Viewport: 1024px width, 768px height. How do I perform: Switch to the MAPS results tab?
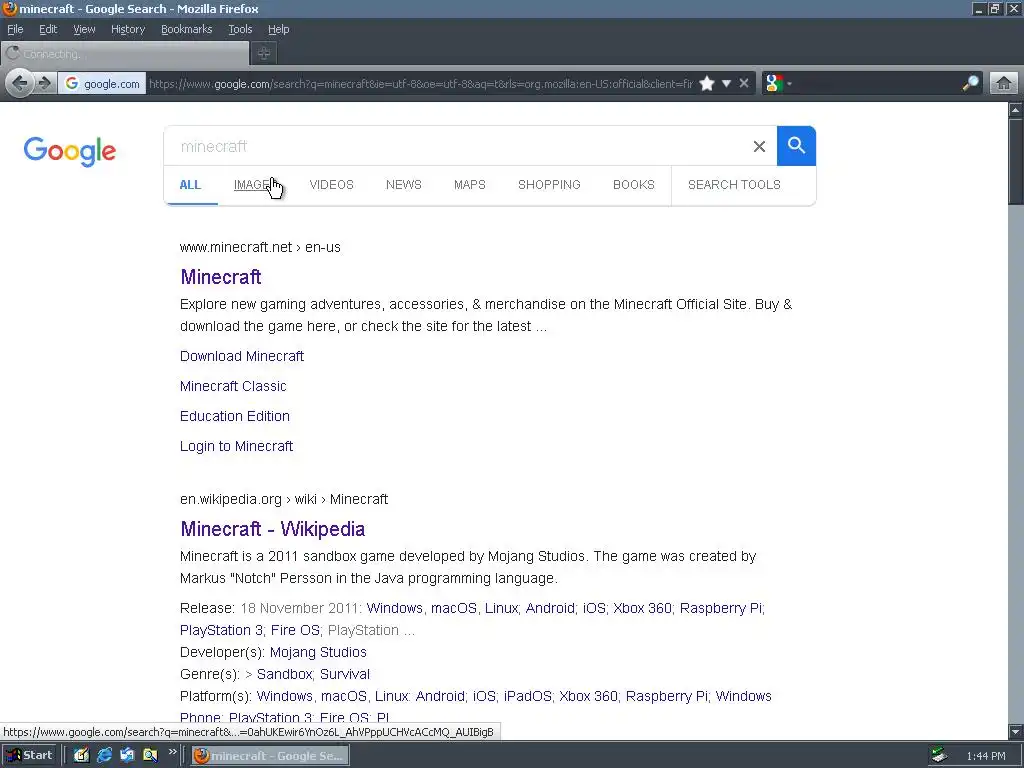click(470, 185)
